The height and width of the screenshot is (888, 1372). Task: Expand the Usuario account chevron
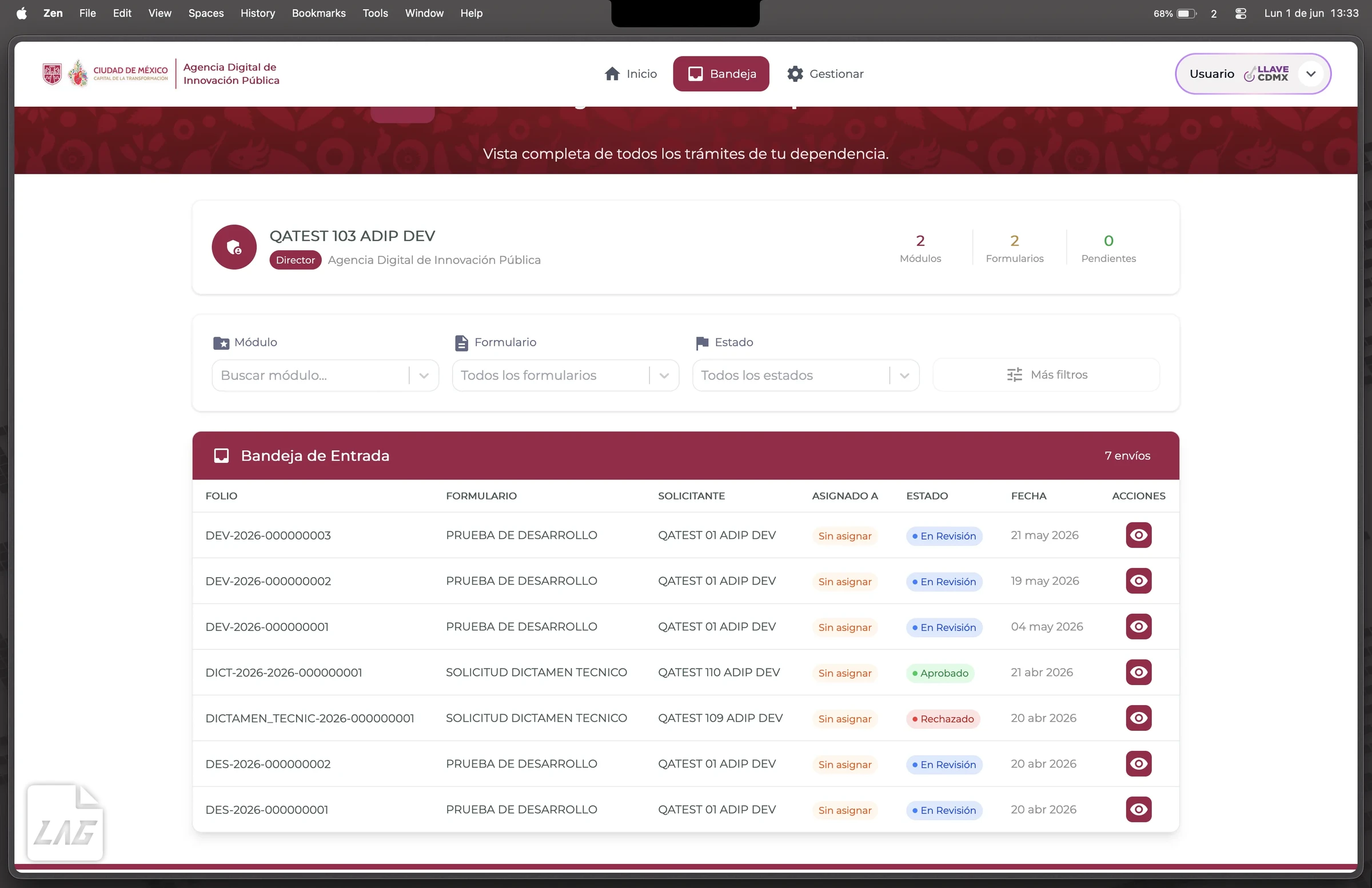point(1310,74)
